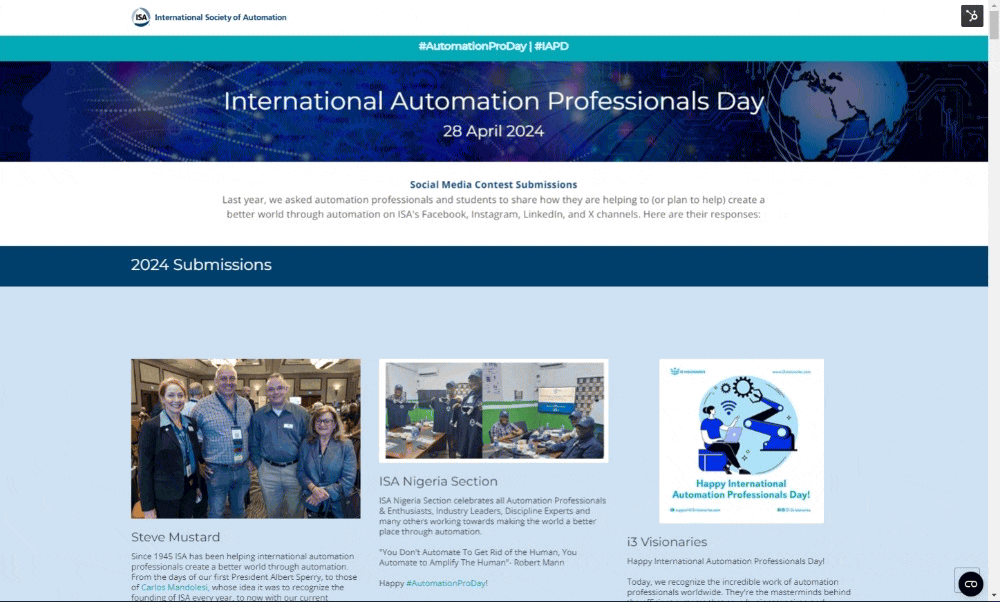
Task: Open the chat widget icon
Action: [970, 584]
